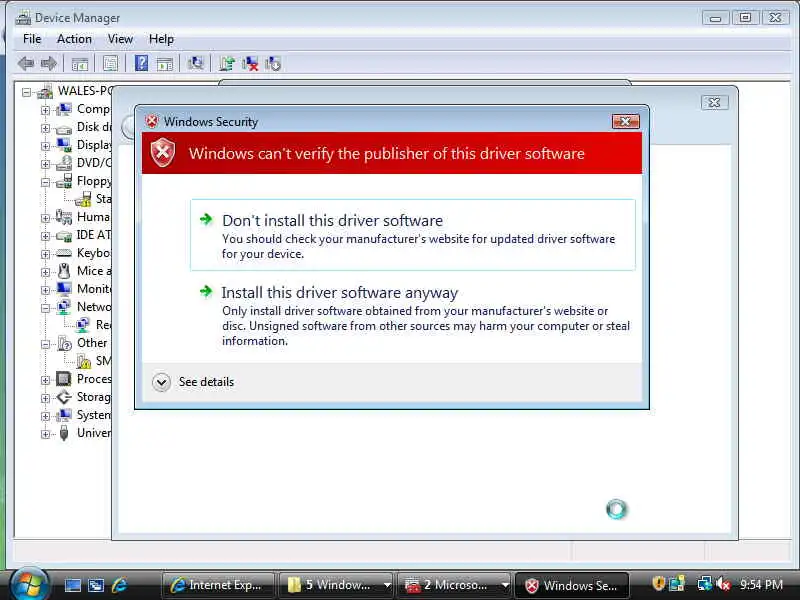Viewport: 800px width, 600px height.
Task: Expand the Universal Serial Bus node
Action: 45,434
